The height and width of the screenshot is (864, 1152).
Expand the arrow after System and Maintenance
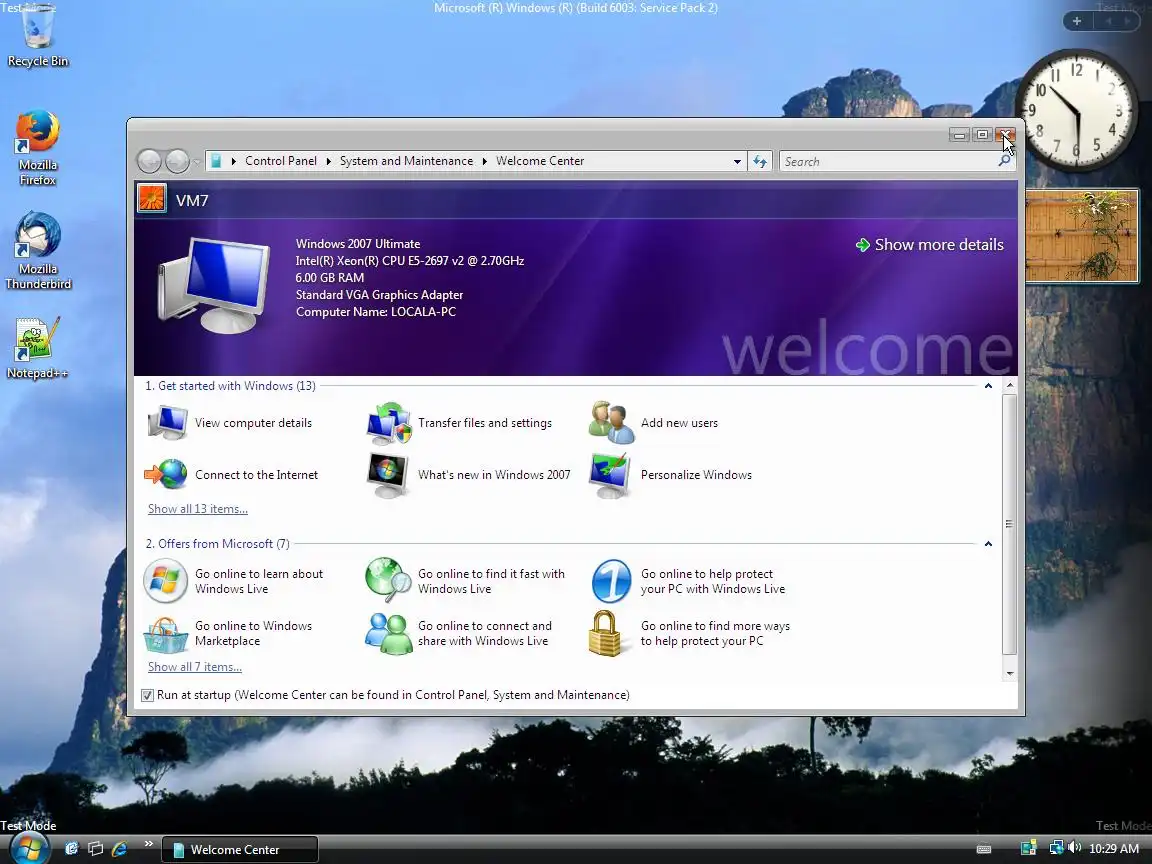click(485, 161)
